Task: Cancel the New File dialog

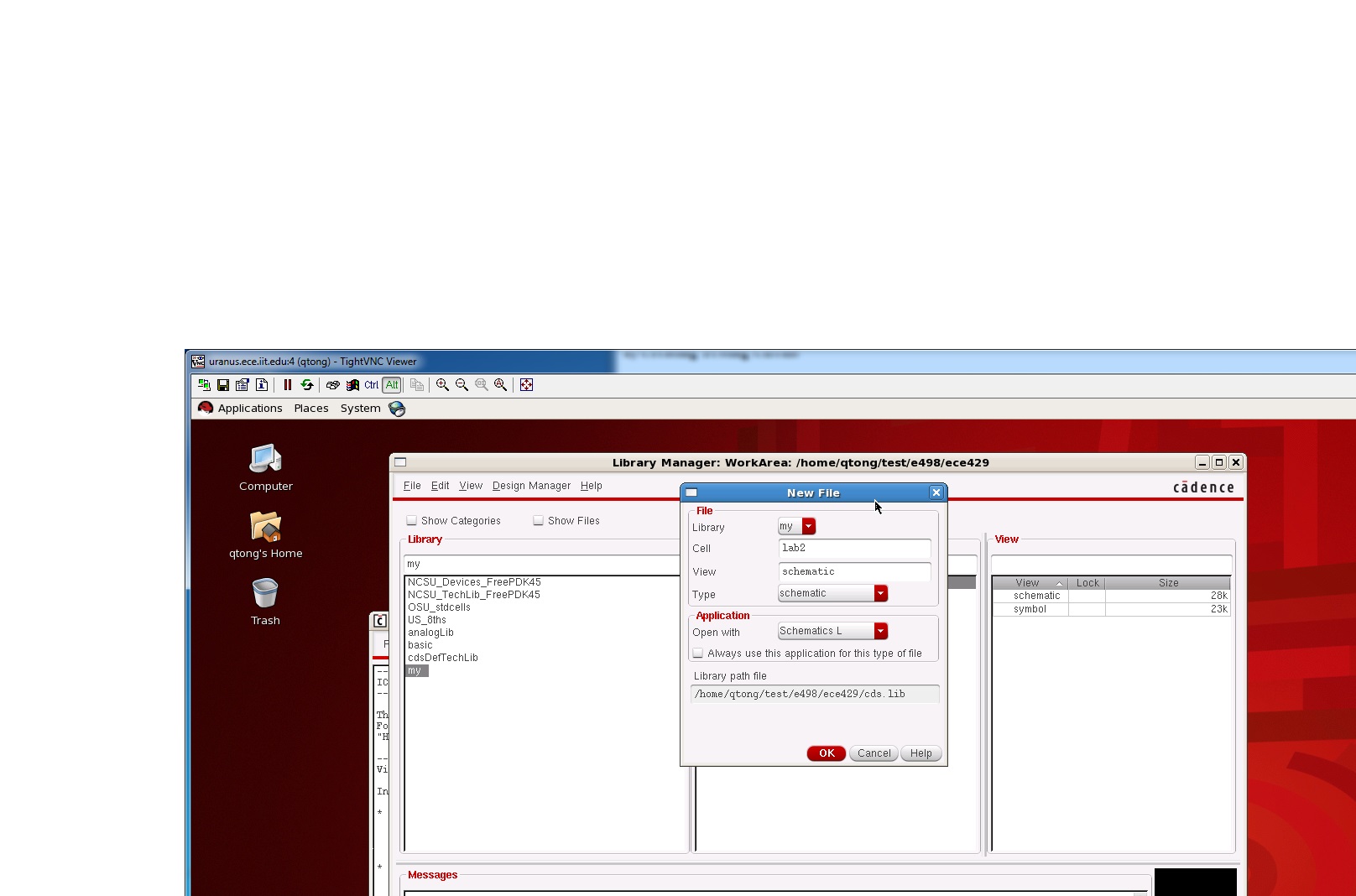Action: [873, 753]
